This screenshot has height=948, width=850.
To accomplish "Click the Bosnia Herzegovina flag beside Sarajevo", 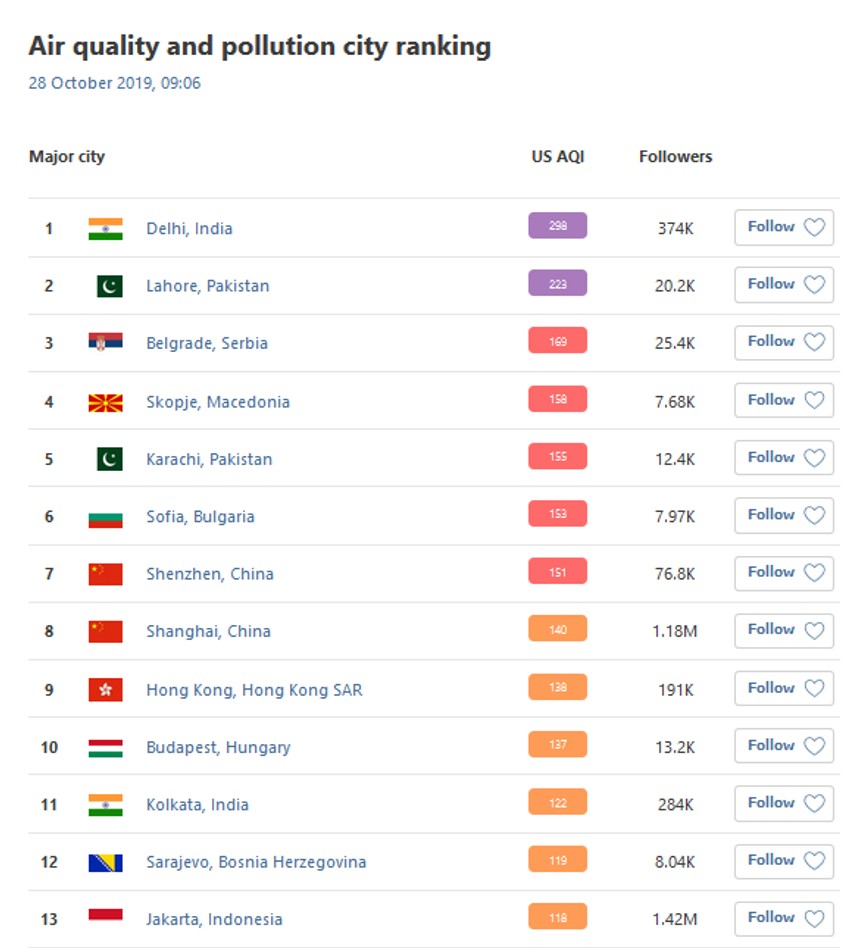I will pyautogui.click(x=105, y=862).
